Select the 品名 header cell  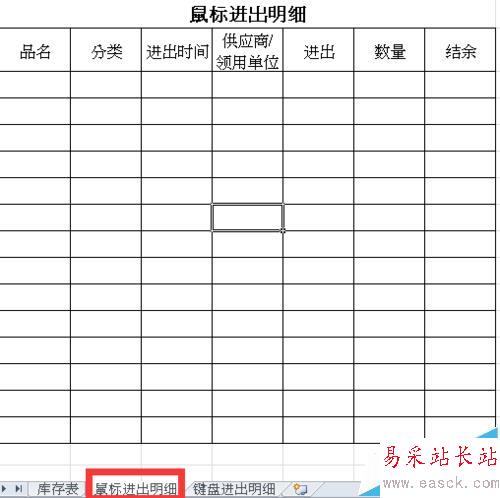(x=35, y=50)
